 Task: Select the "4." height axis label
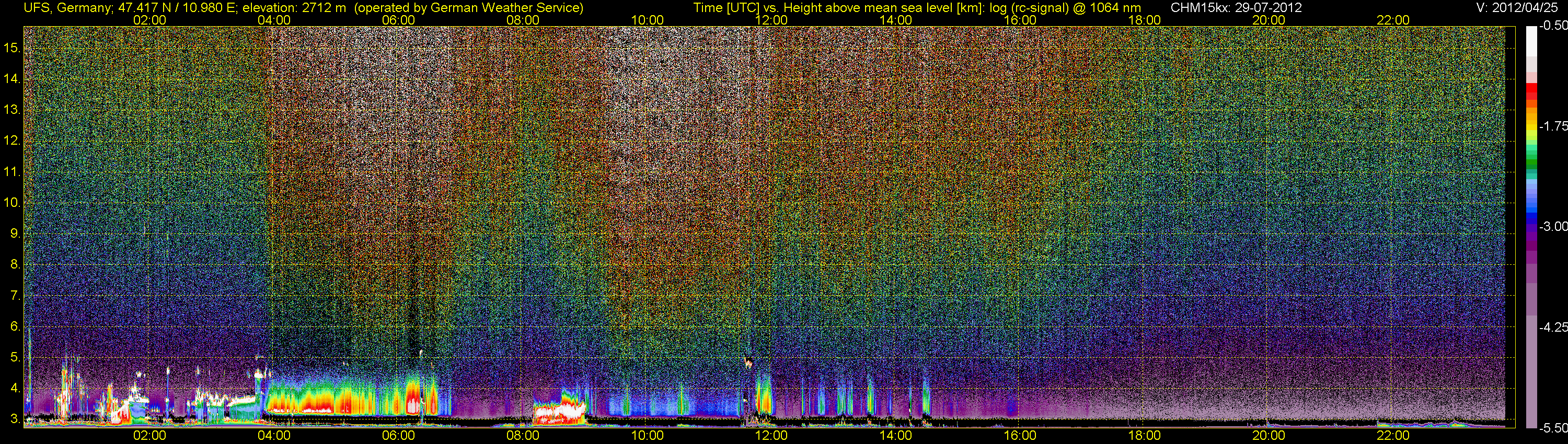15,388
